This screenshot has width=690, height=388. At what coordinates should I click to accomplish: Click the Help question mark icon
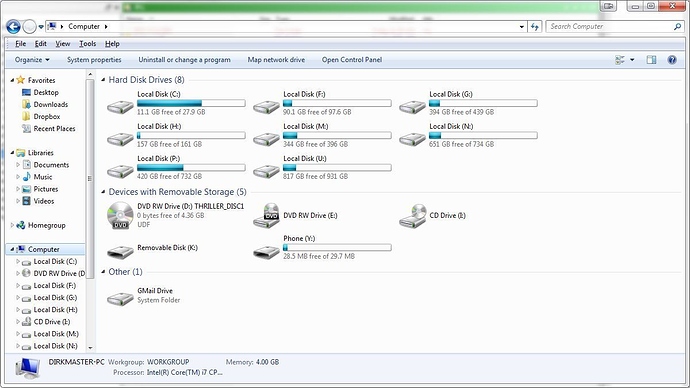point(672,60)
